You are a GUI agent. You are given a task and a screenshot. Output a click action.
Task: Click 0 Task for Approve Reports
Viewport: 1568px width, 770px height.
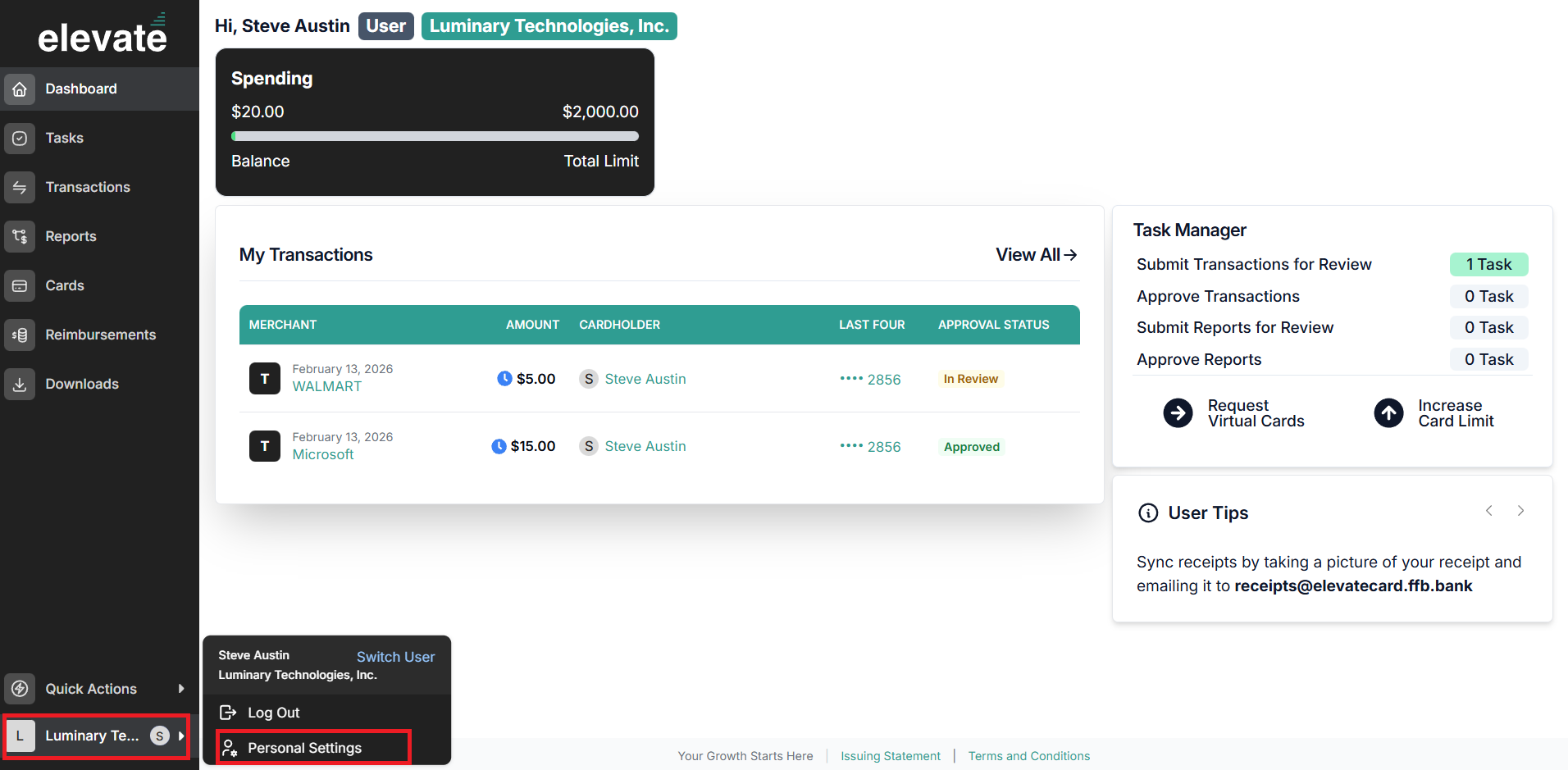[1488, 359]
